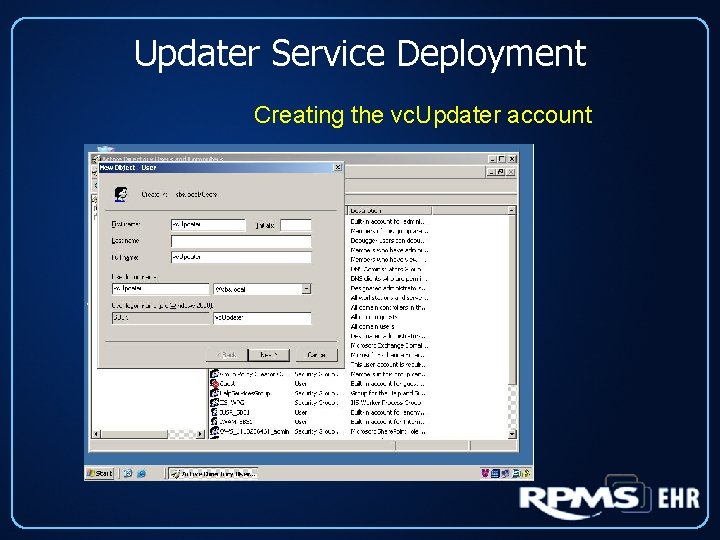Image resolution: width=720 pixels, height=540 pixels.
Task: Click the Initials input field
Action: pyautogui.click(x=296, y=225)
